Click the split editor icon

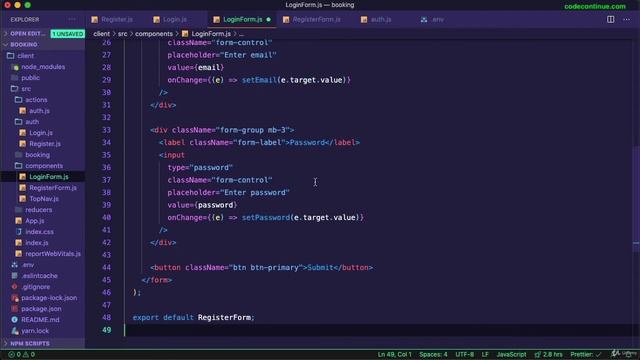point(610,19)
